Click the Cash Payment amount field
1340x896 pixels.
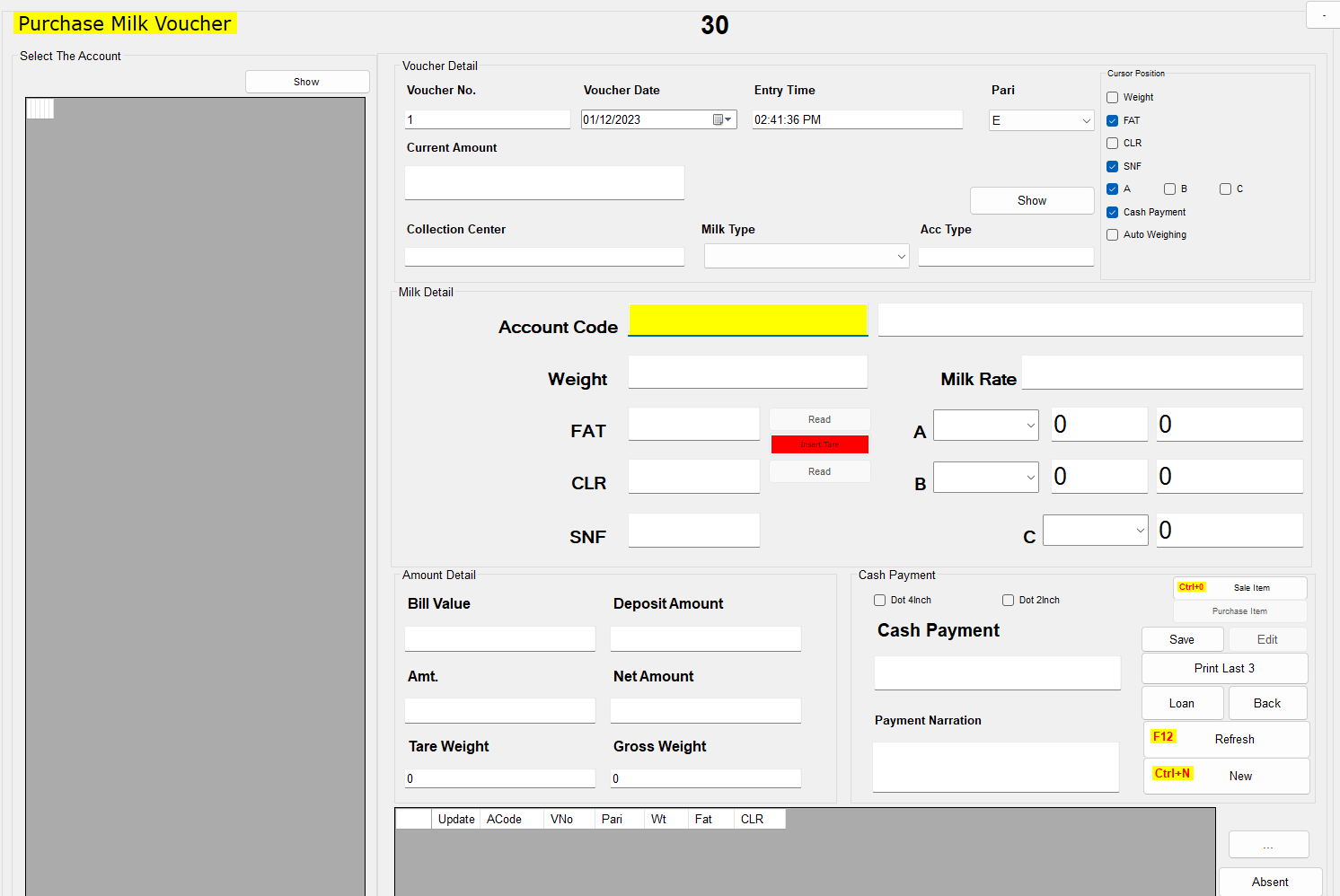pyautogui.click(x=998, y=672)
